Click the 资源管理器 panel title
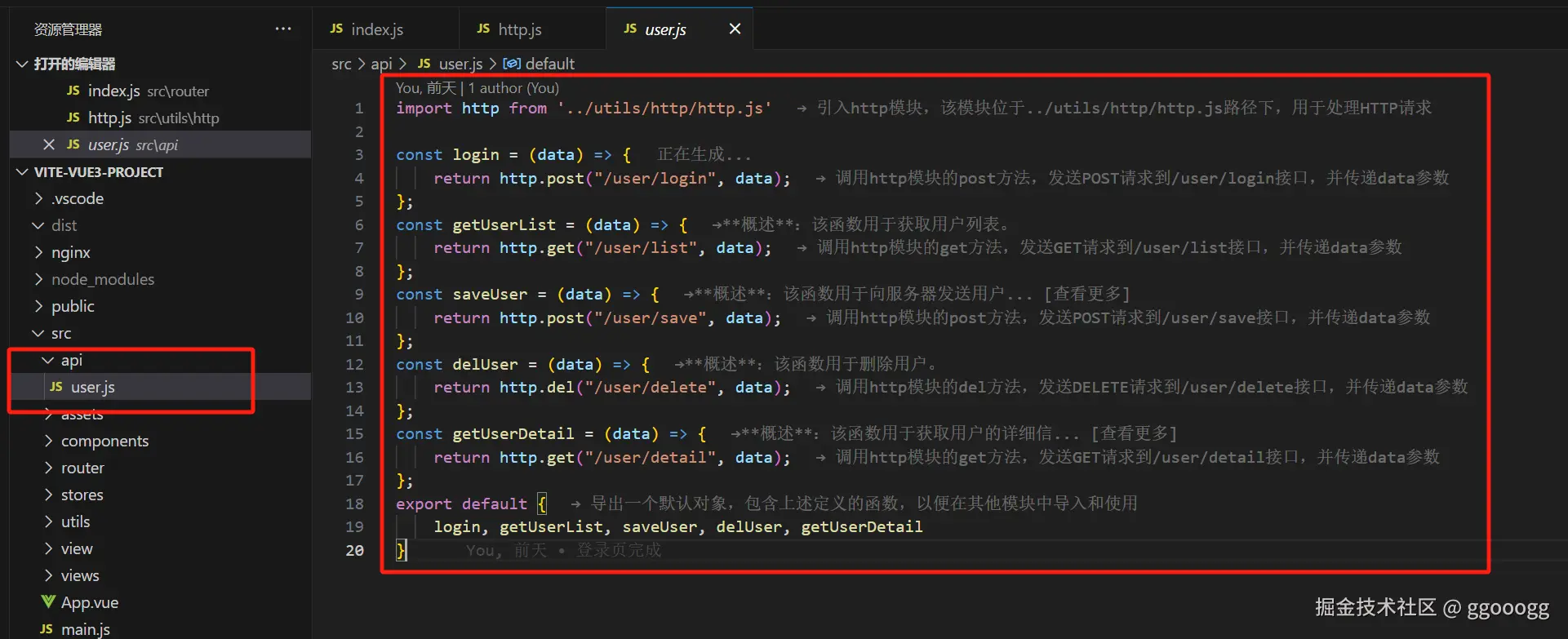 tap(68, 29)
